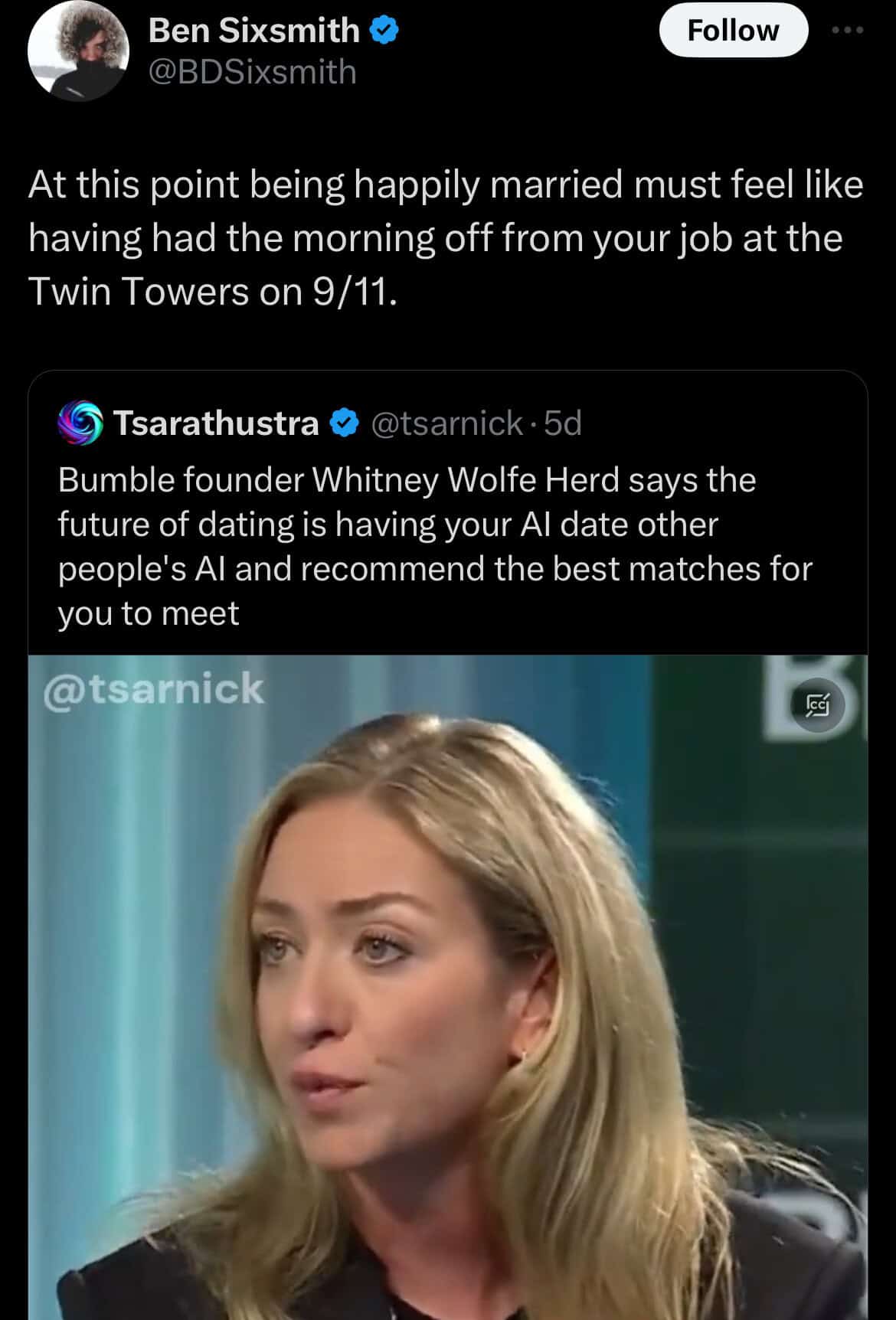This screenshot has height=1320, width=896.
Task: Click the @tsarnick watermark on video
Action: pyautogui.click(x=153, y=688)
